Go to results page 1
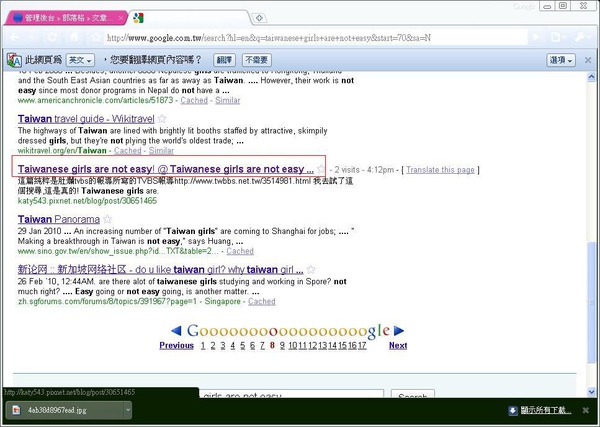Image resolution: width=600 pixels, height=427 pixels. 203,346
